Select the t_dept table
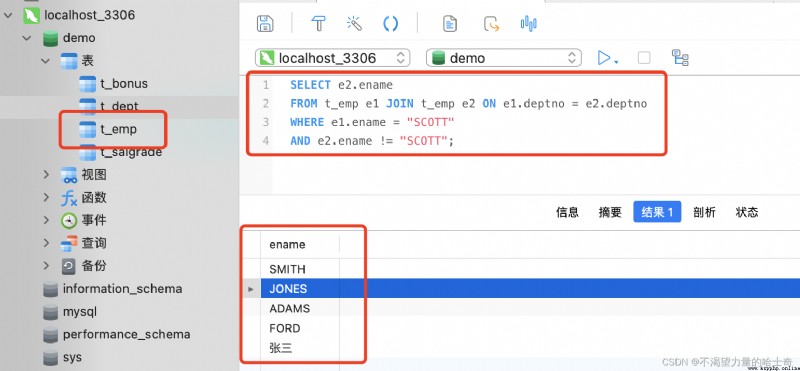 tap(119, 107)
